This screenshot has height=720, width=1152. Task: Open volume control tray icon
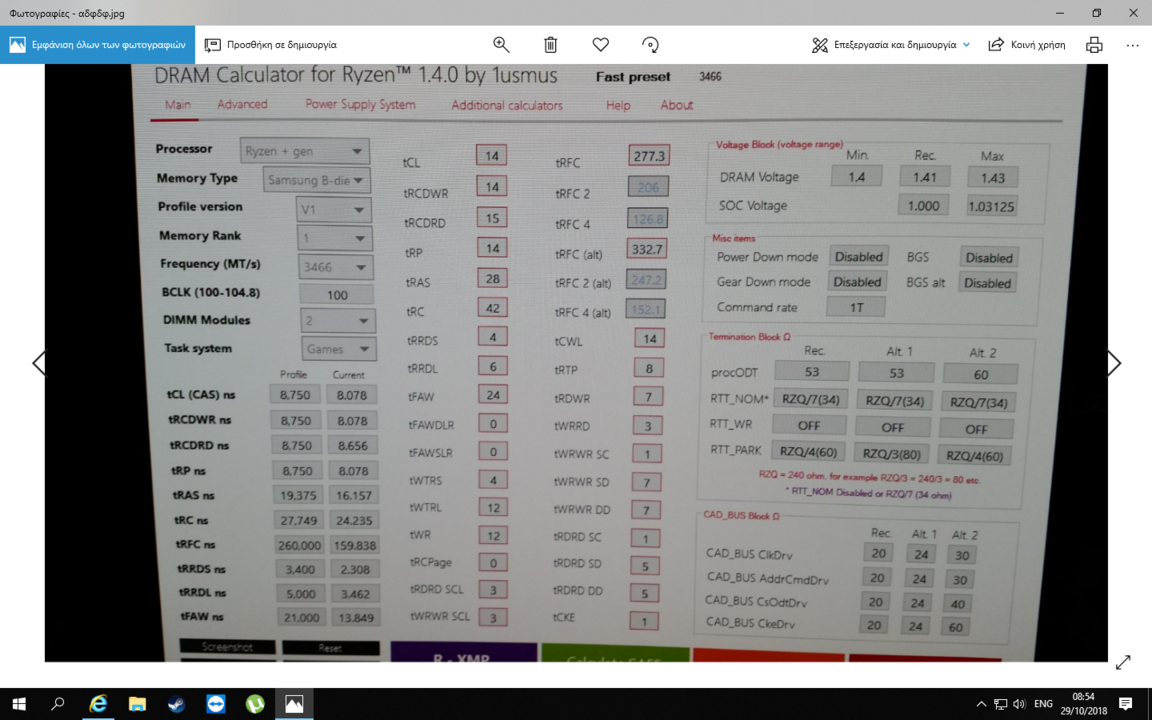pos(1019,704)
